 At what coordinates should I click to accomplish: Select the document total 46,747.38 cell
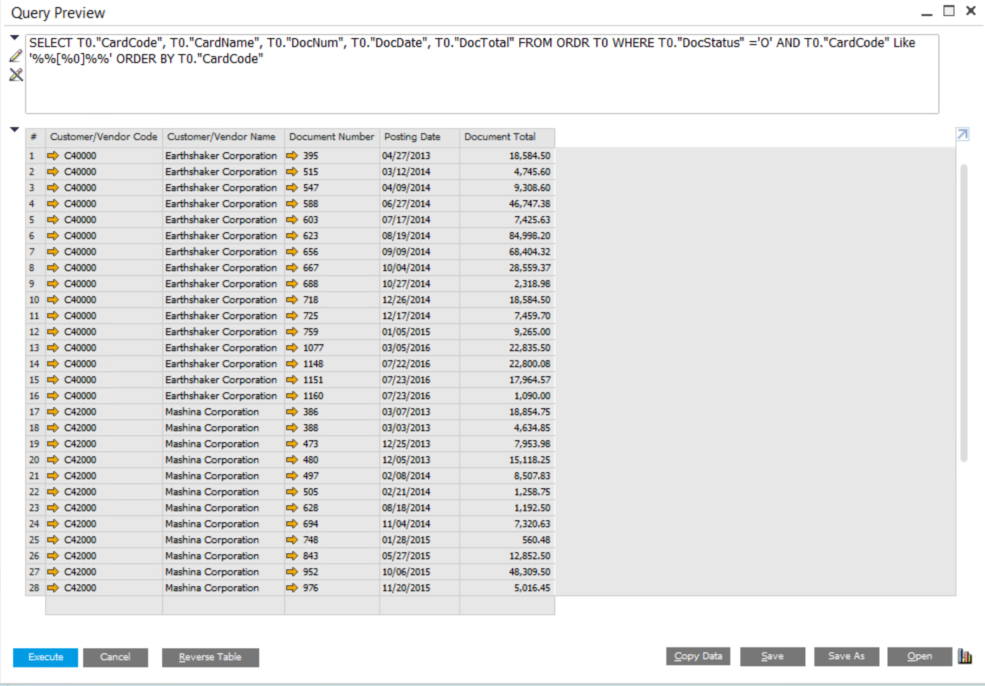507,204
